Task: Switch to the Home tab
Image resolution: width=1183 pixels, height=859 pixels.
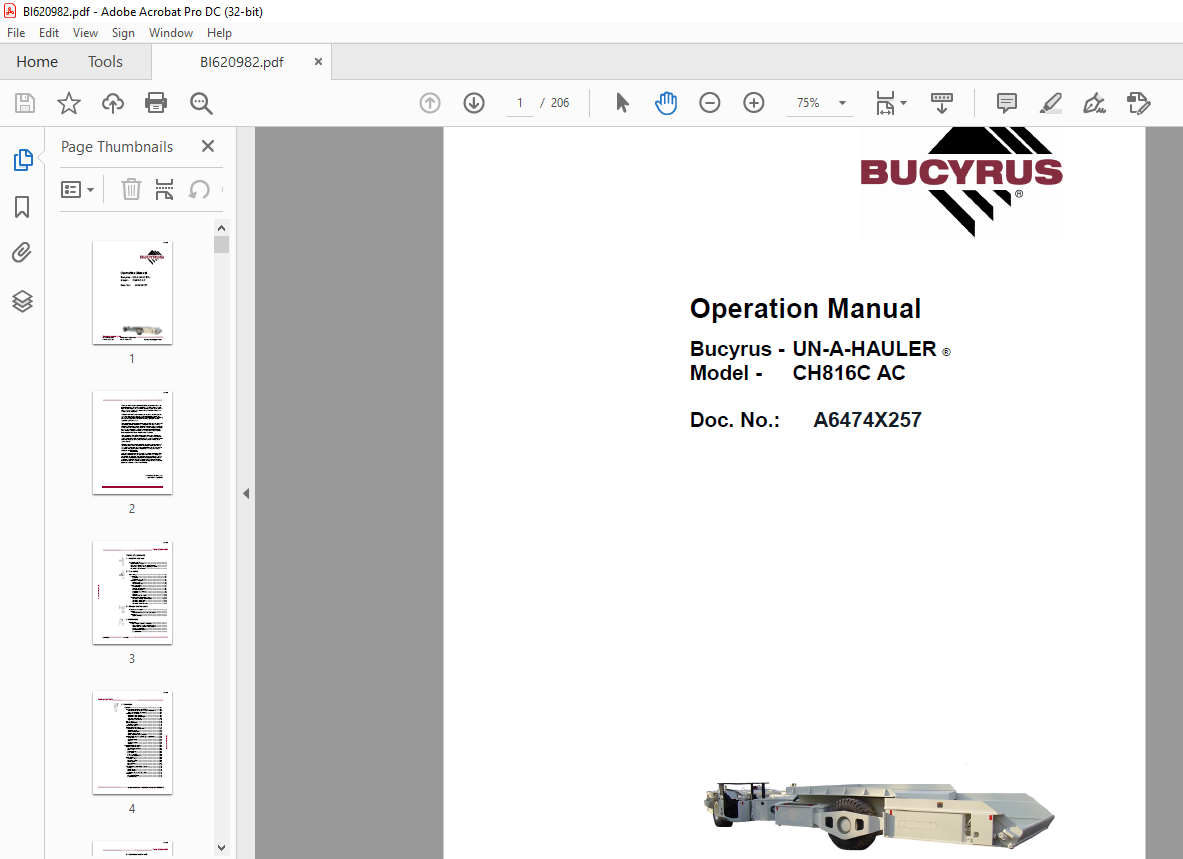Action: (x=37, y=62)
